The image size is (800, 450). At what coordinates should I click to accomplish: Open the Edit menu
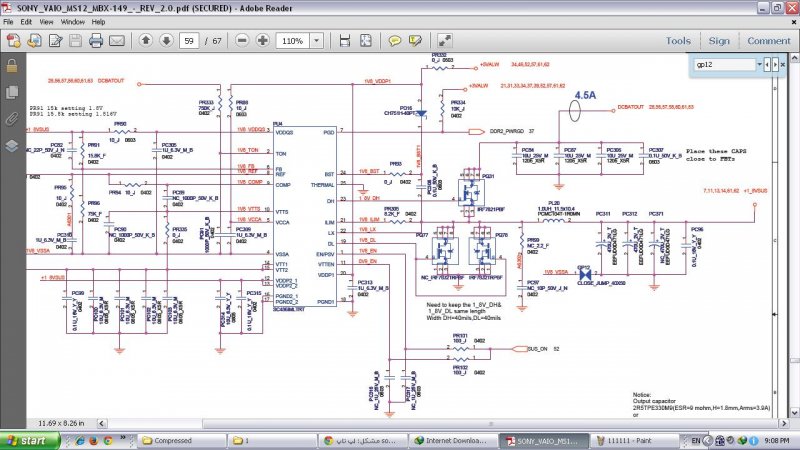[x=26, y=22]
